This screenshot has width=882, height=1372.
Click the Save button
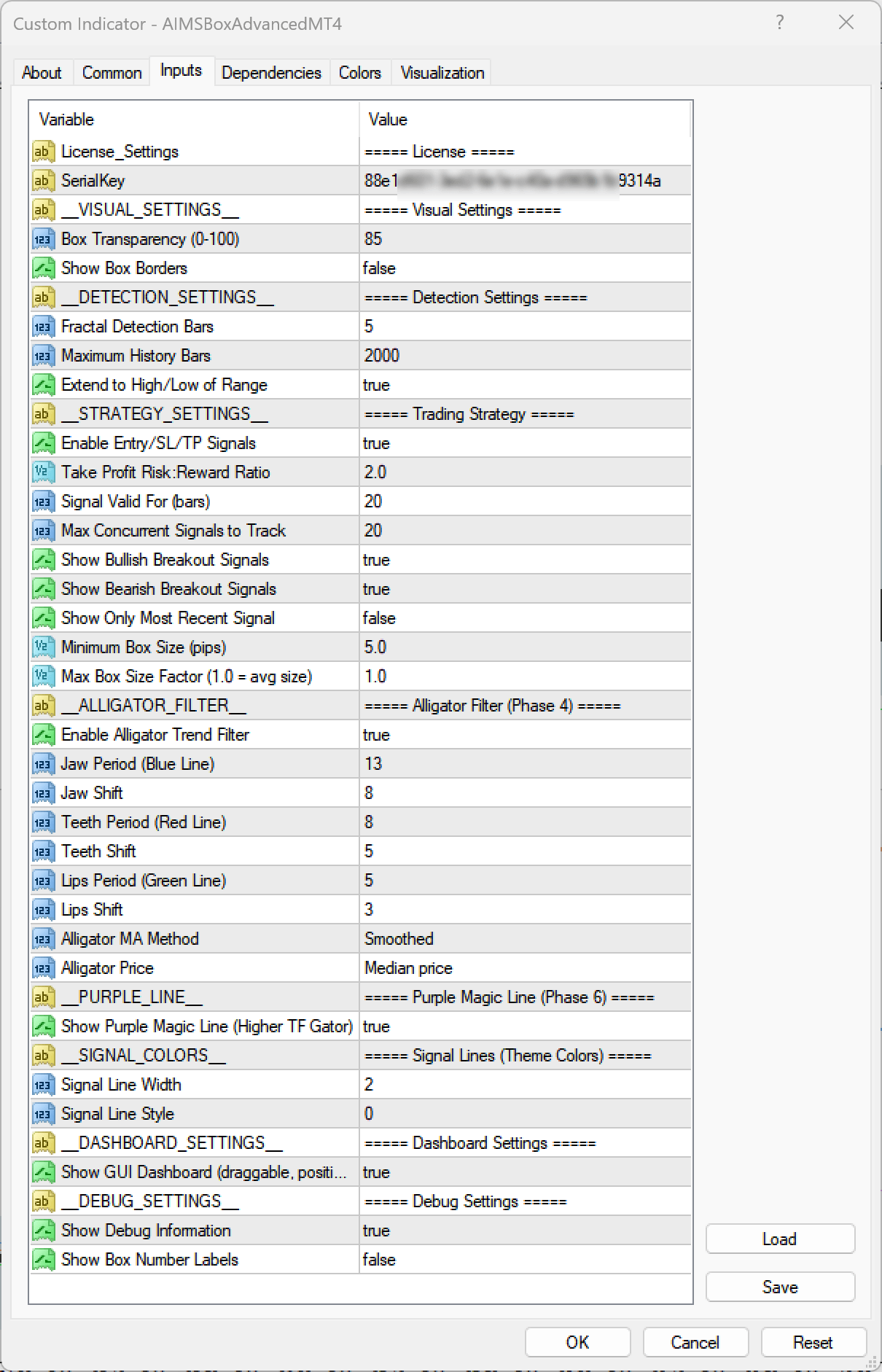click(x=780, y=1287)
